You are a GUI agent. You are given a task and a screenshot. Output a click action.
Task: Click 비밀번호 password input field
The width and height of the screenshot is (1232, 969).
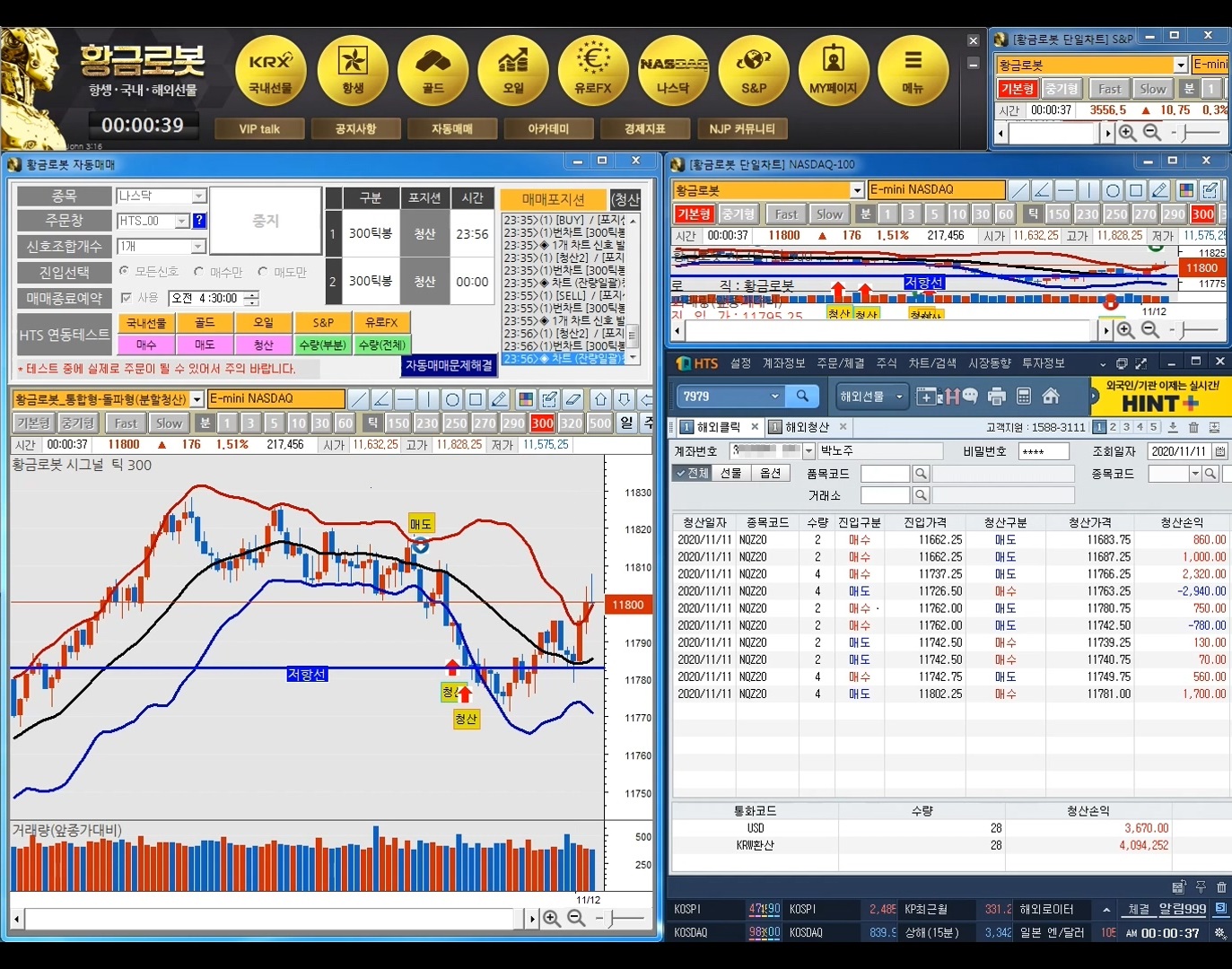tap(1044, 451)
